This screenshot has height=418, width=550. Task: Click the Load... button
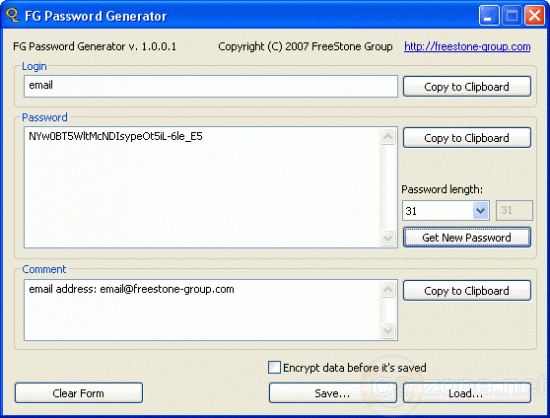click(x=467, y=393)
